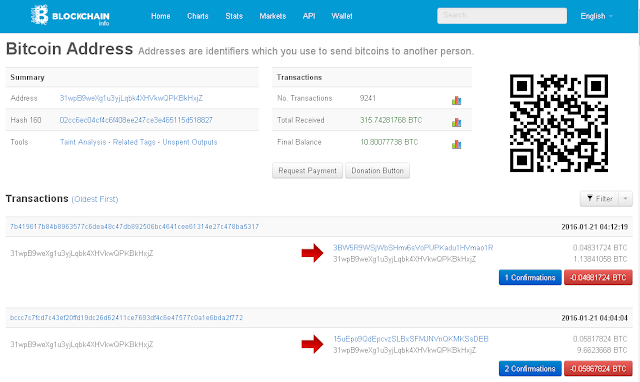Image resolution: width=640 pixels, height=382 pixels.
Task: Open the address link in Summary
Action: pyautogui.click(x=131, y=98)
